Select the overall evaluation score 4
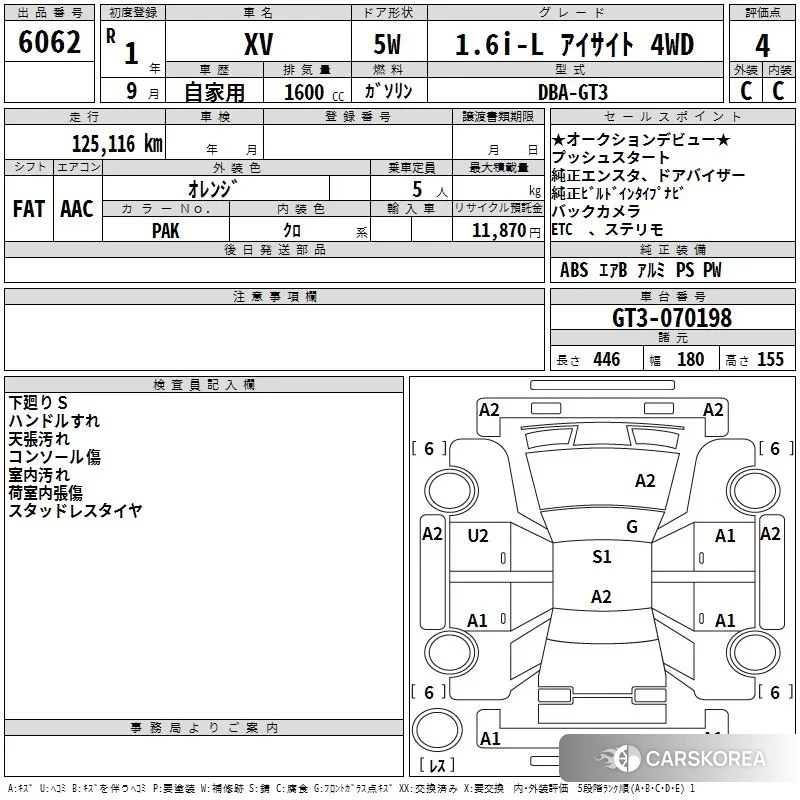The height and width of the screenshot is (800, 800). 762,46
